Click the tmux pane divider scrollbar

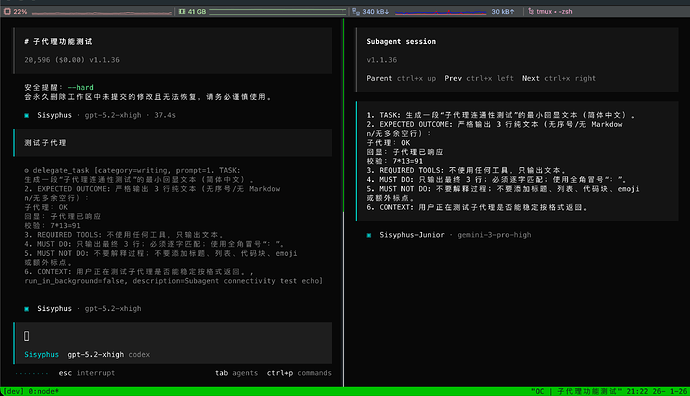[344, 202]
